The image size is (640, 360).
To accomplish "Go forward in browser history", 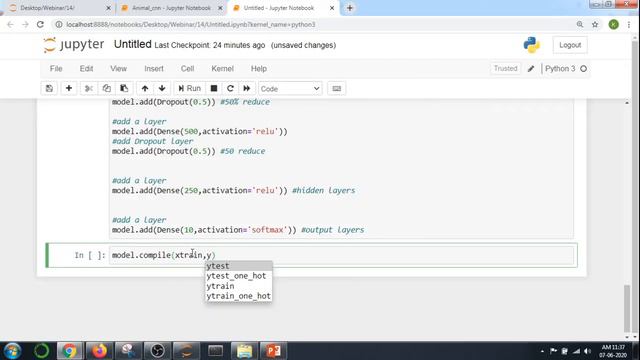I will 25,24.
